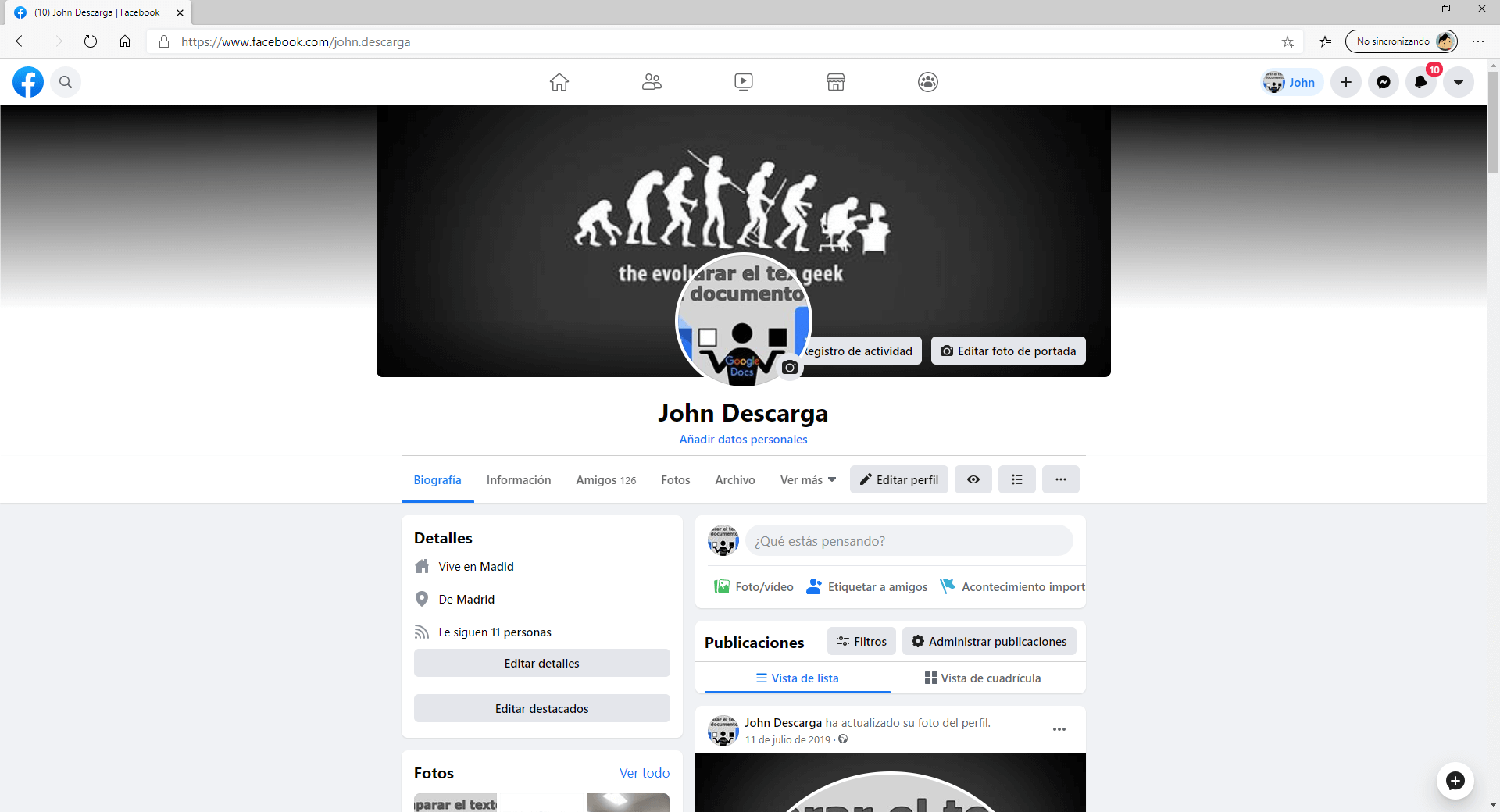Click the page vertical scrollbar
Viewport: 1500px width, 812px height.
[x=1493, y=123]
